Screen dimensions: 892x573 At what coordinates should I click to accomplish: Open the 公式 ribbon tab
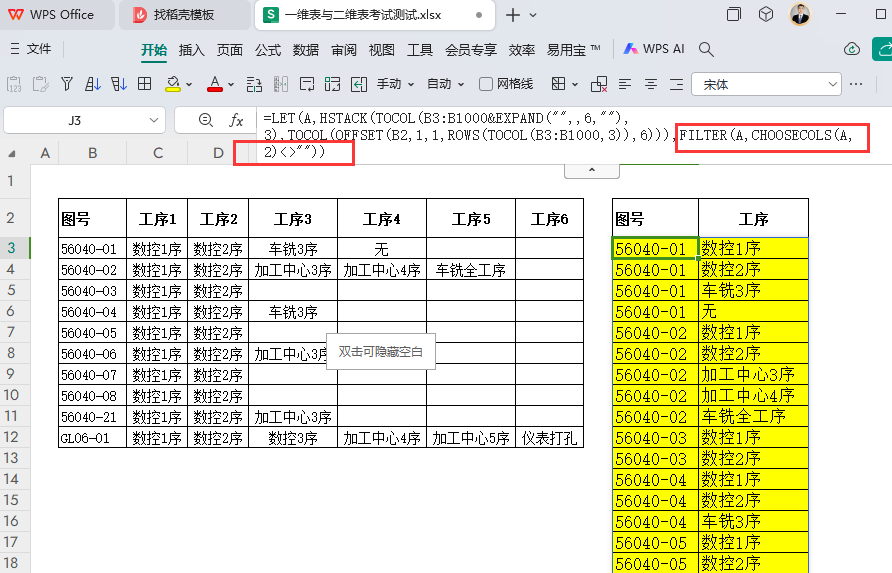[268, 50]
